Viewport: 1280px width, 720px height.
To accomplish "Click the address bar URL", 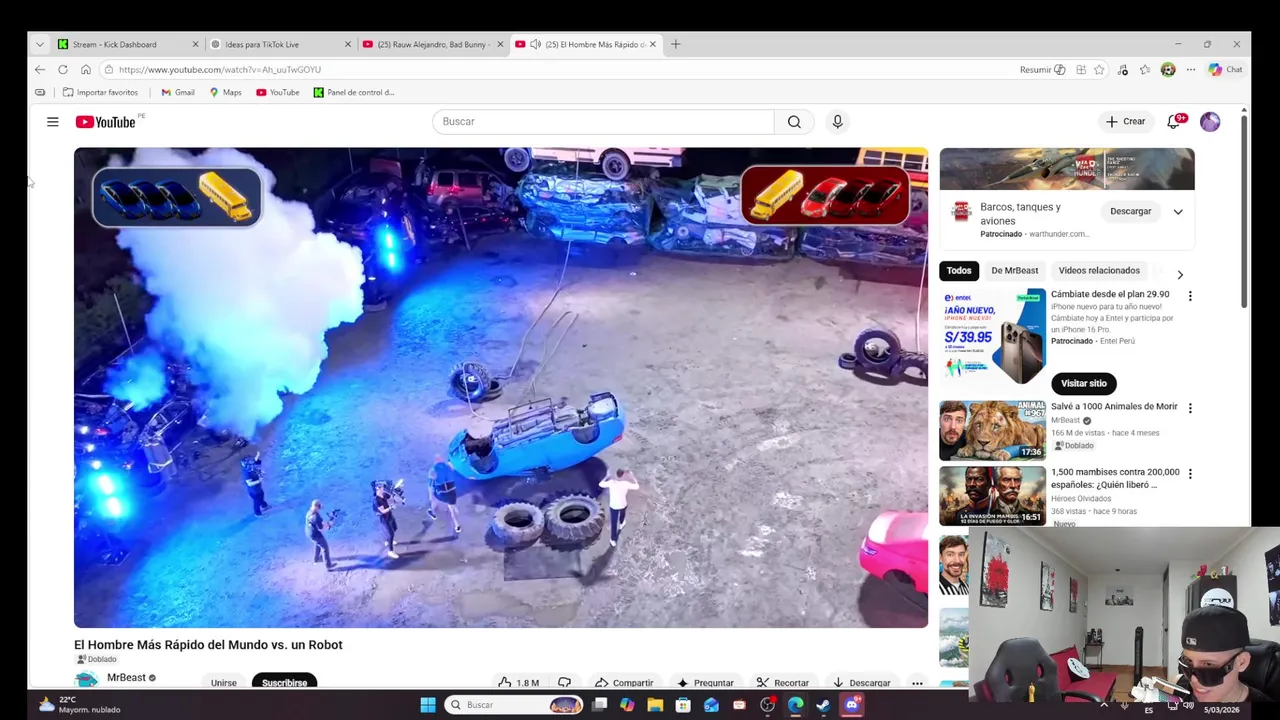I will coord(220,69).
